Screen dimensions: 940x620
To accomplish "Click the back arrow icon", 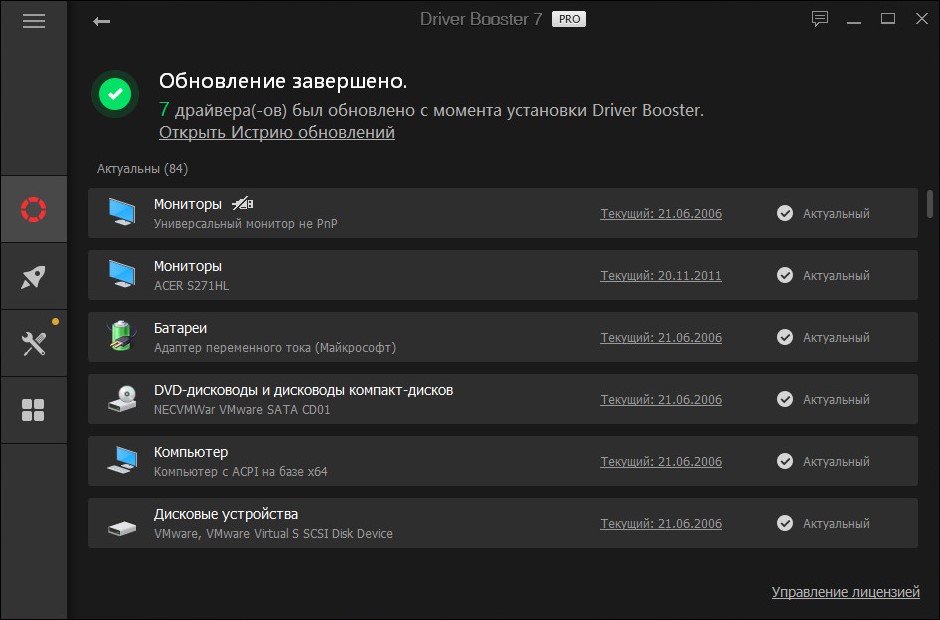I will tap(101, 21).
